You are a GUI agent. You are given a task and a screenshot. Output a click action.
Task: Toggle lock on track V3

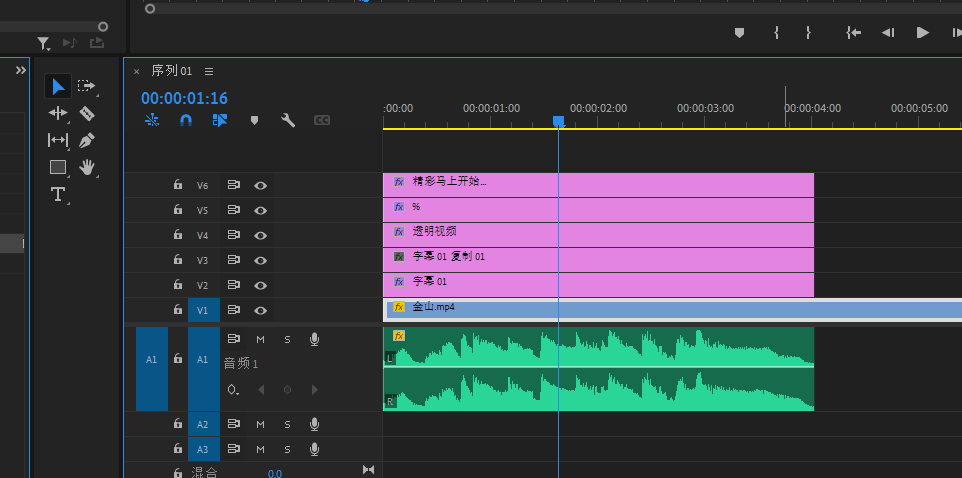pos(177,260)
